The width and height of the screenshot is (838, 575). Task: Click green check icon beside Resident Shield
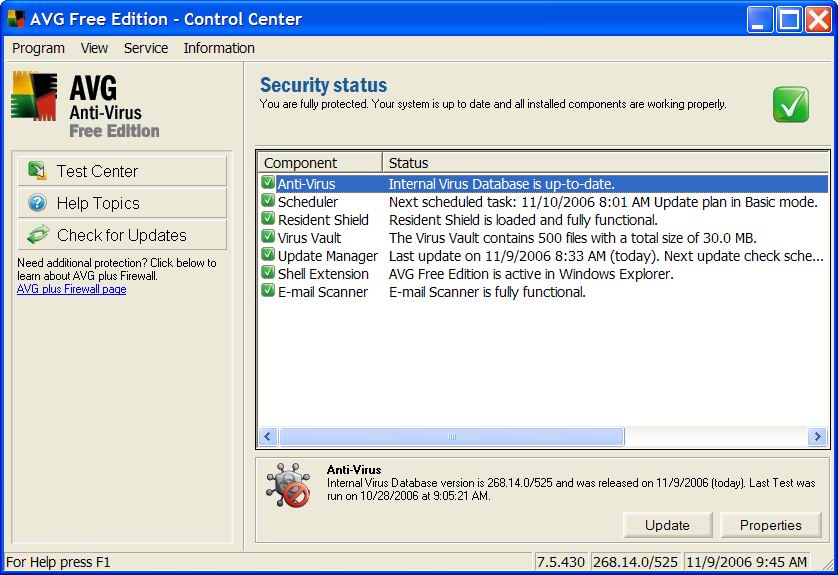tap(268, 219)
